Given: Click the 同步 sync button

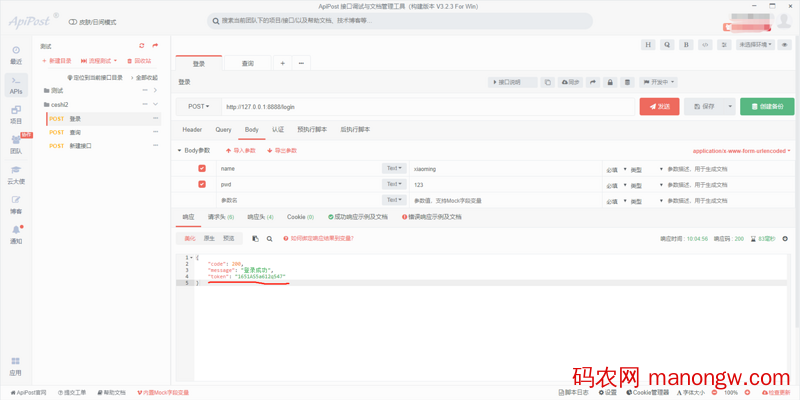Looking at the screenshot, I should [571, 82].
